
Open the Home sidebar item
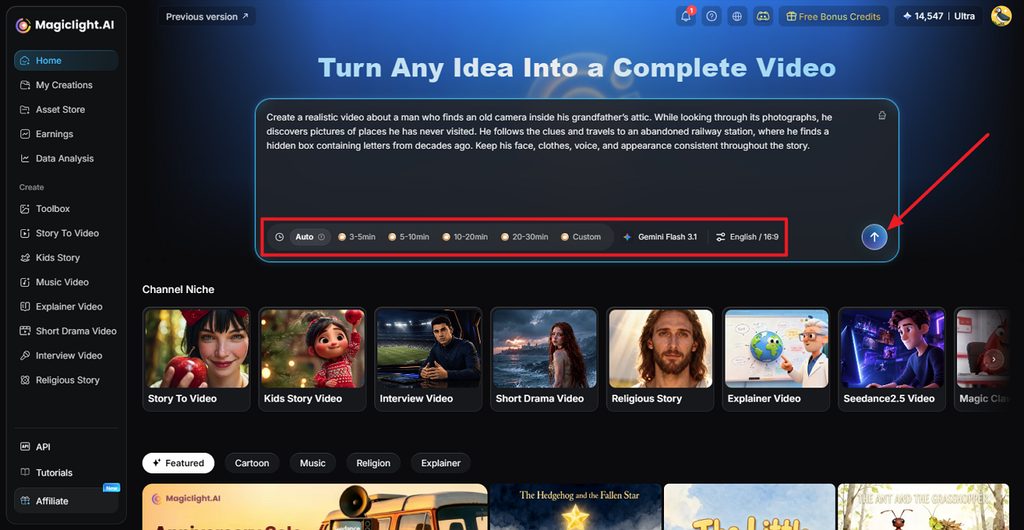click(66, 60)
